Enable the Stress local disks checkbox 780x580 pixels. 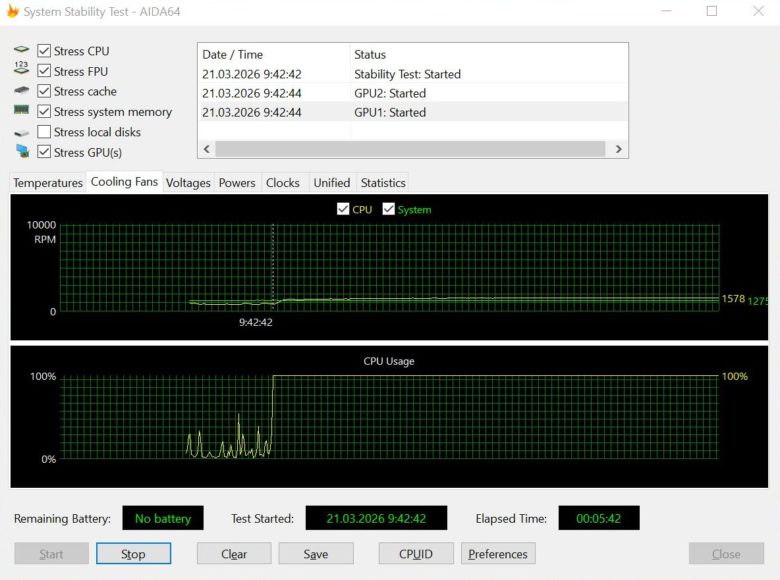pos(44,132)
